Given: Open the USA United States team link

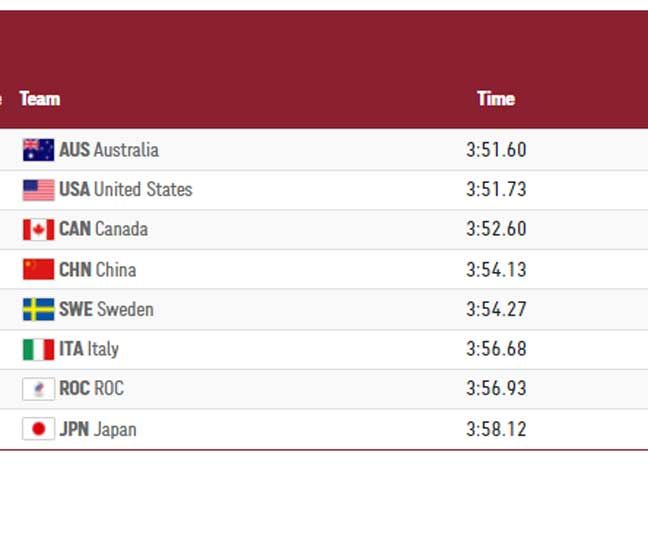Looking at the screenshot, I should (125, 189).
